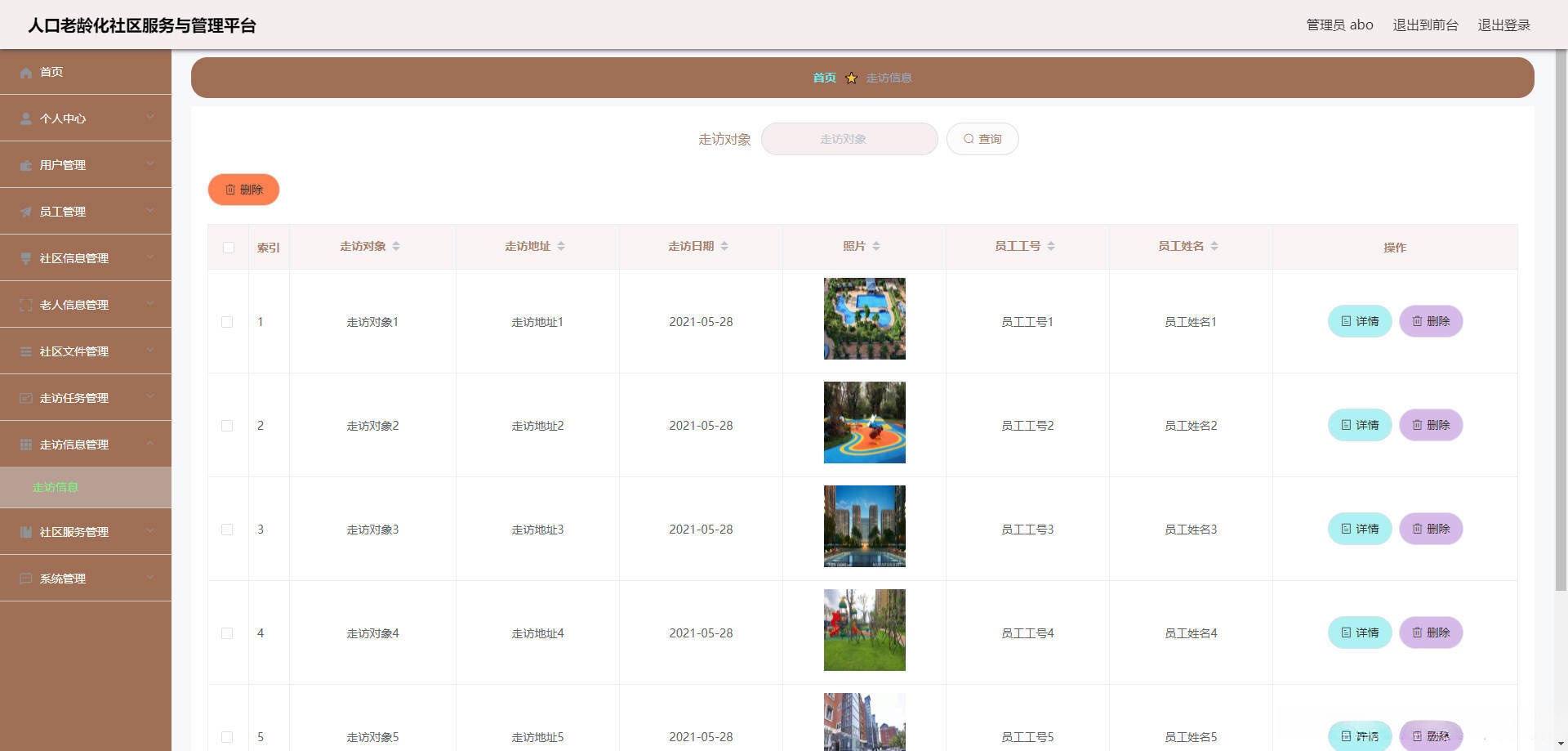Click the paper-plane icon beside 员工管理
1568x751 pixels.
pos(26,212)
